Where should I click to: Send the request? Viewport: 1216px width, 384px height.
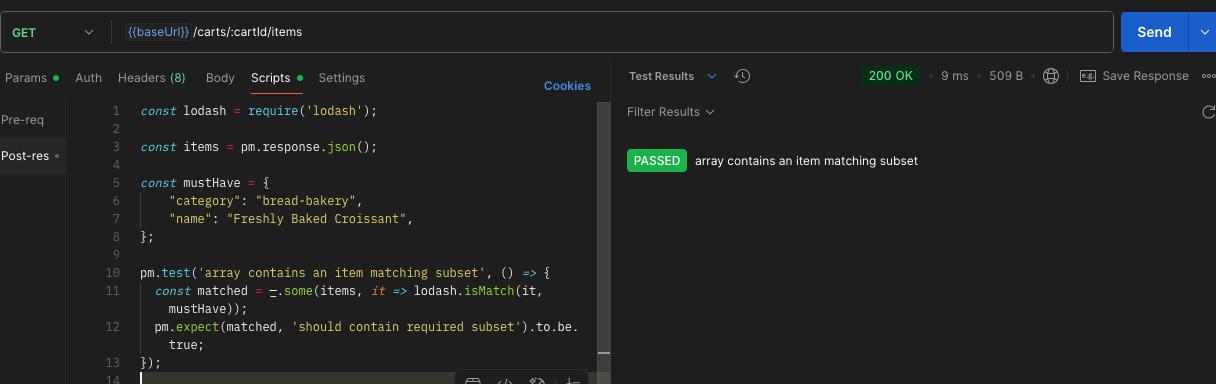[x=1154, y=32]
